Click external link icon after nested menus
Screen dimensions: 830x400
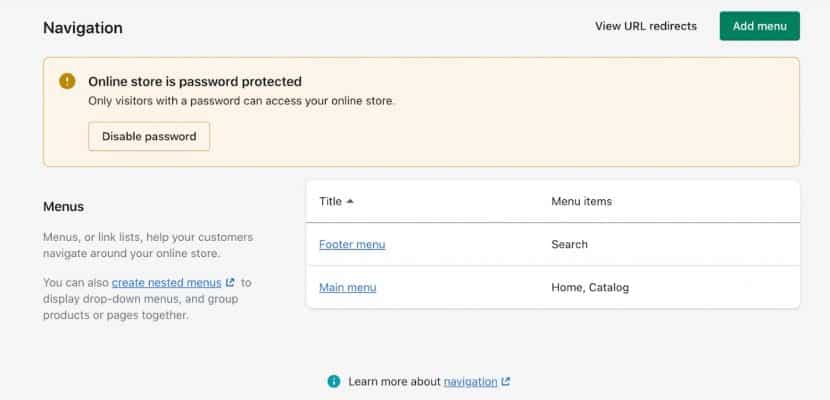coord(230,283)
